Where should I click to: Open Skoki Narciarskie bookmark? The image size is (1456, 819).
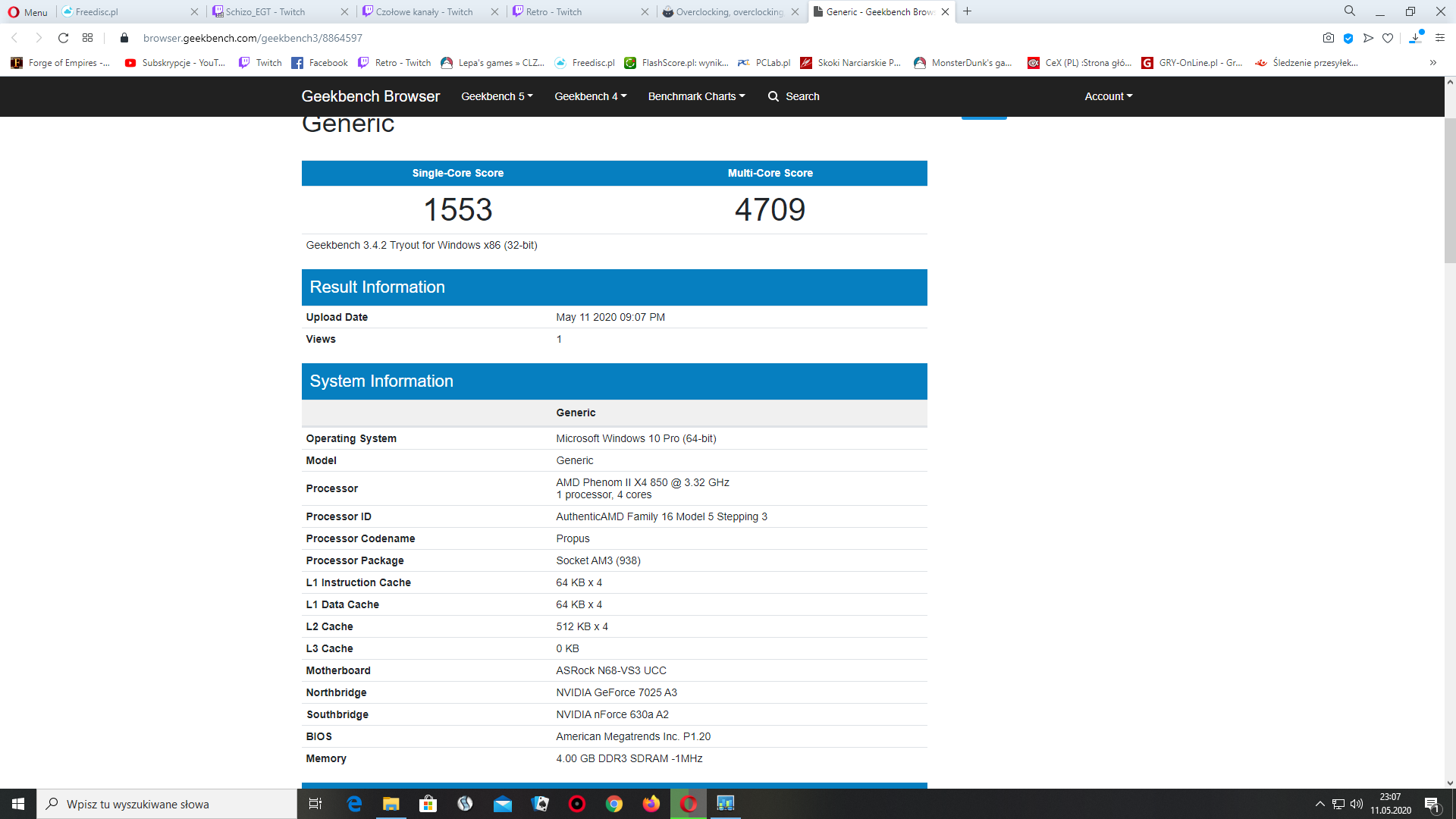point(851,63)
